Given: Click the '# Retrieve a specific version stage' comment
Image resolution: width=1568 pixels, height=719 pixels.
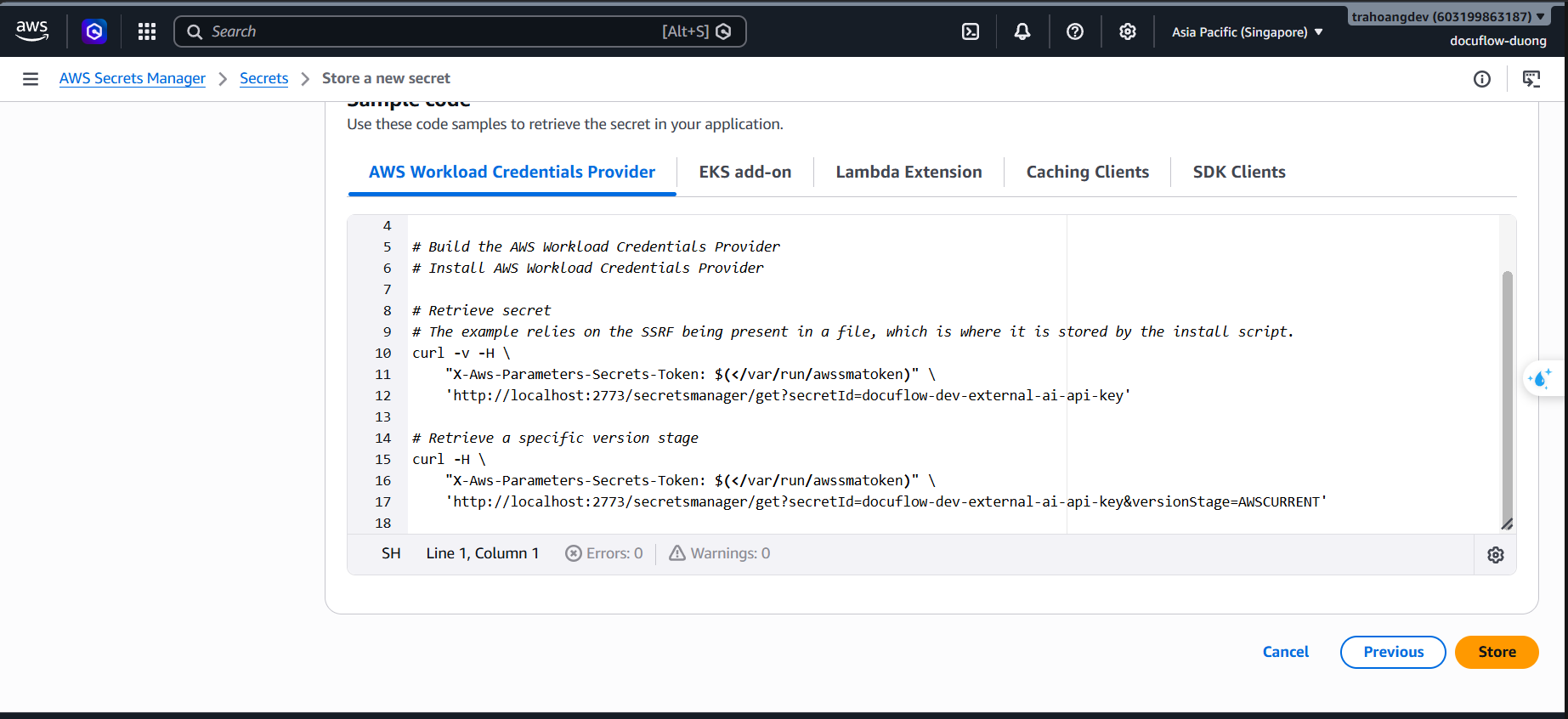Looking at the screenshot, I should coord(556,439).
